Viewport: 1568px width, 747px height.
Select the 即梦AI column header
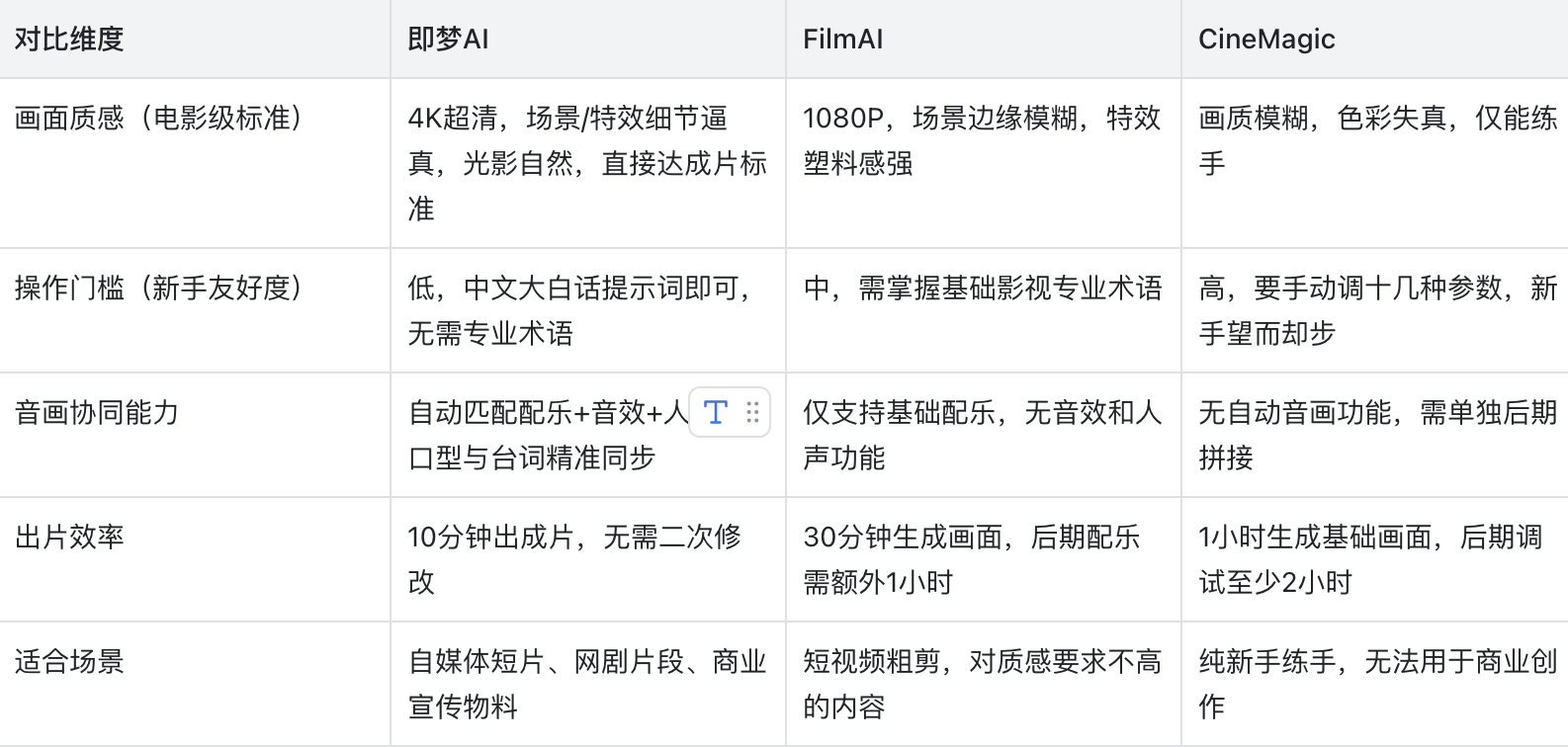(x=447, y=39)
